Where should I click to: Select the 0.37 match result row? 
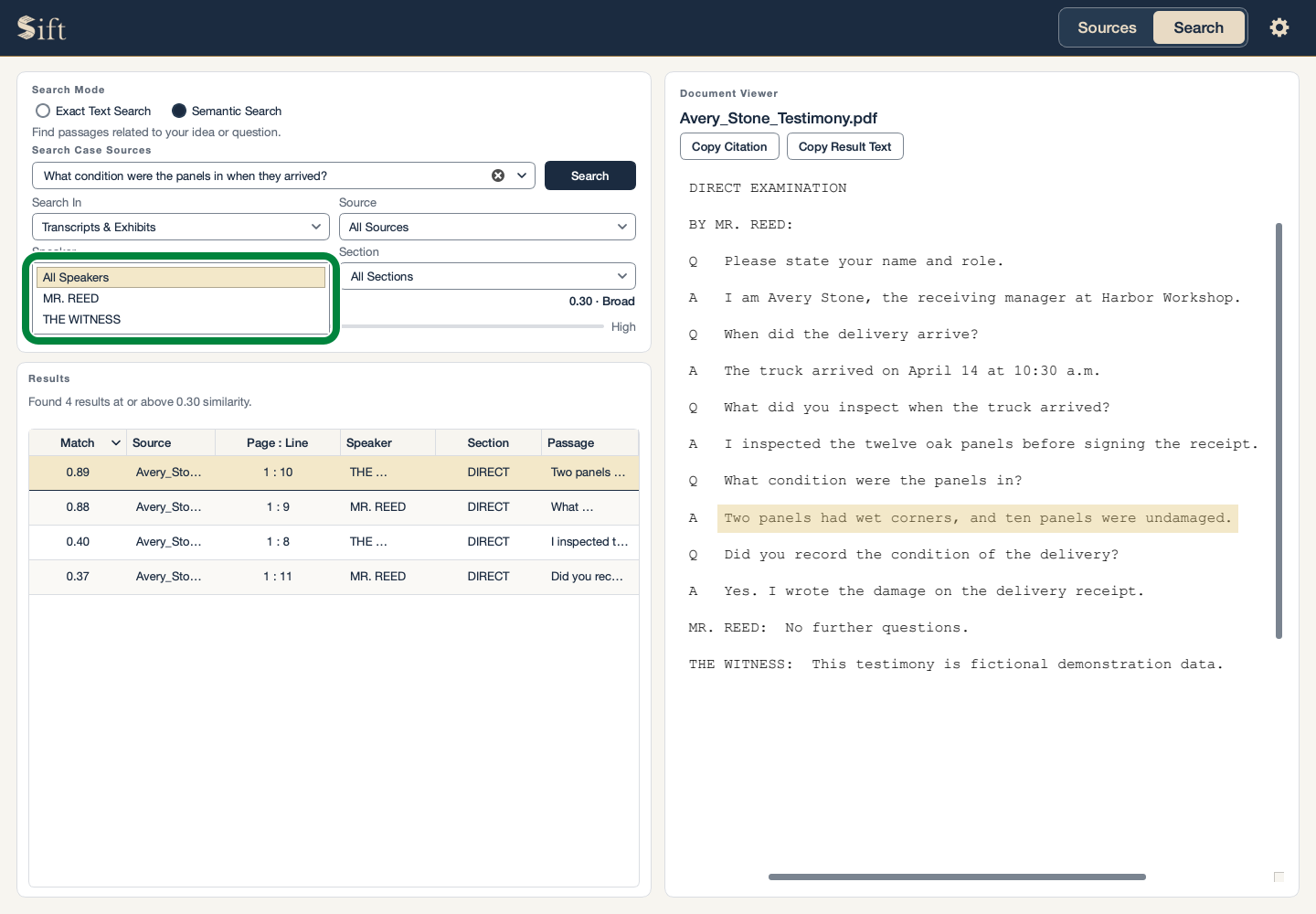tap(334, 577)
